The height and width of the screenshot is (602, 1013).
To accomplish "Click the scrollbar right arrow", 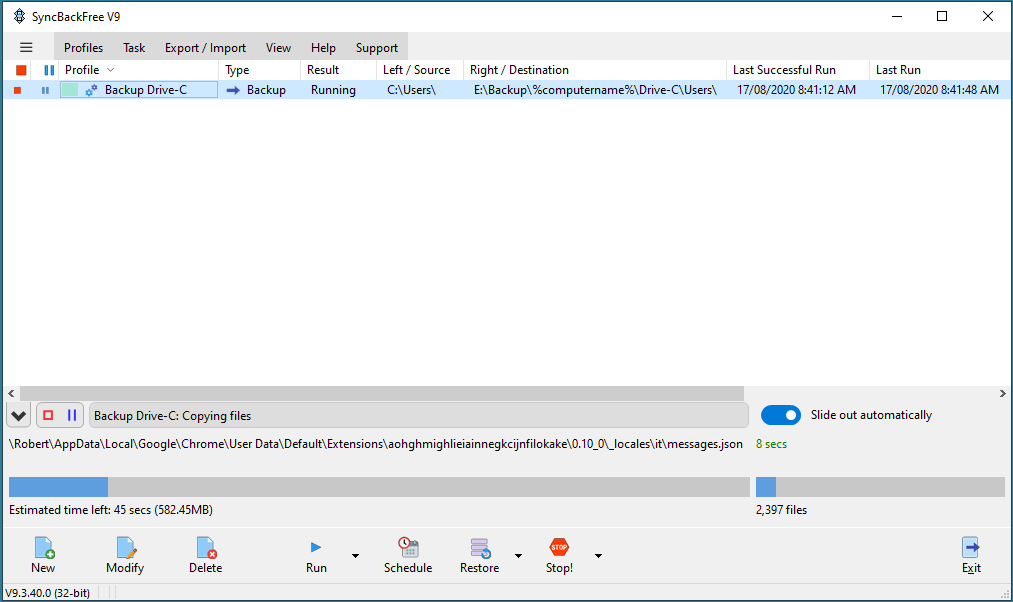I will pyautogui.click(x=1003, y=393).
